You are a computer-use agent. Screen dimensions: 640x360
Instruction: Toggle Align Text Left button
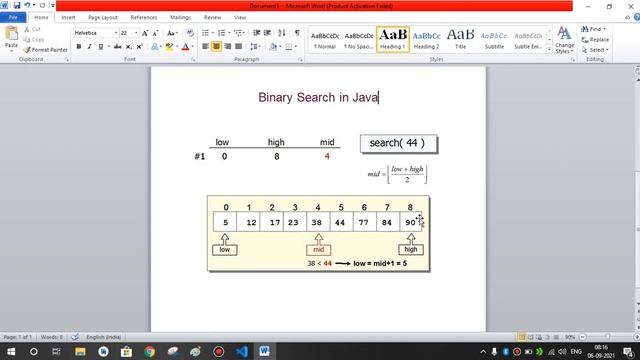(205, 47)
